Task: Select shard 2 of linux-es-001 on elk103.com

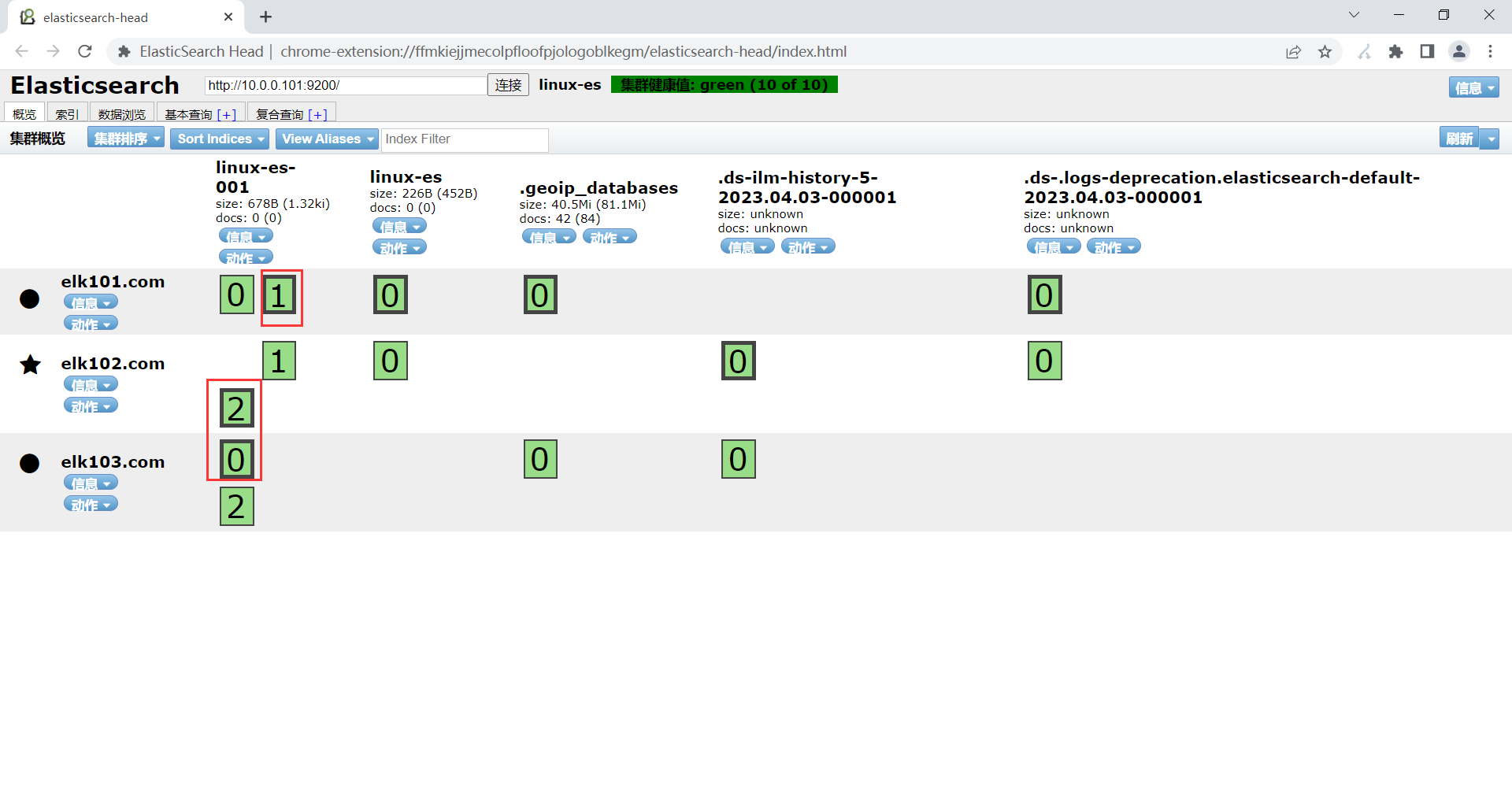Action: pos(236,506)
